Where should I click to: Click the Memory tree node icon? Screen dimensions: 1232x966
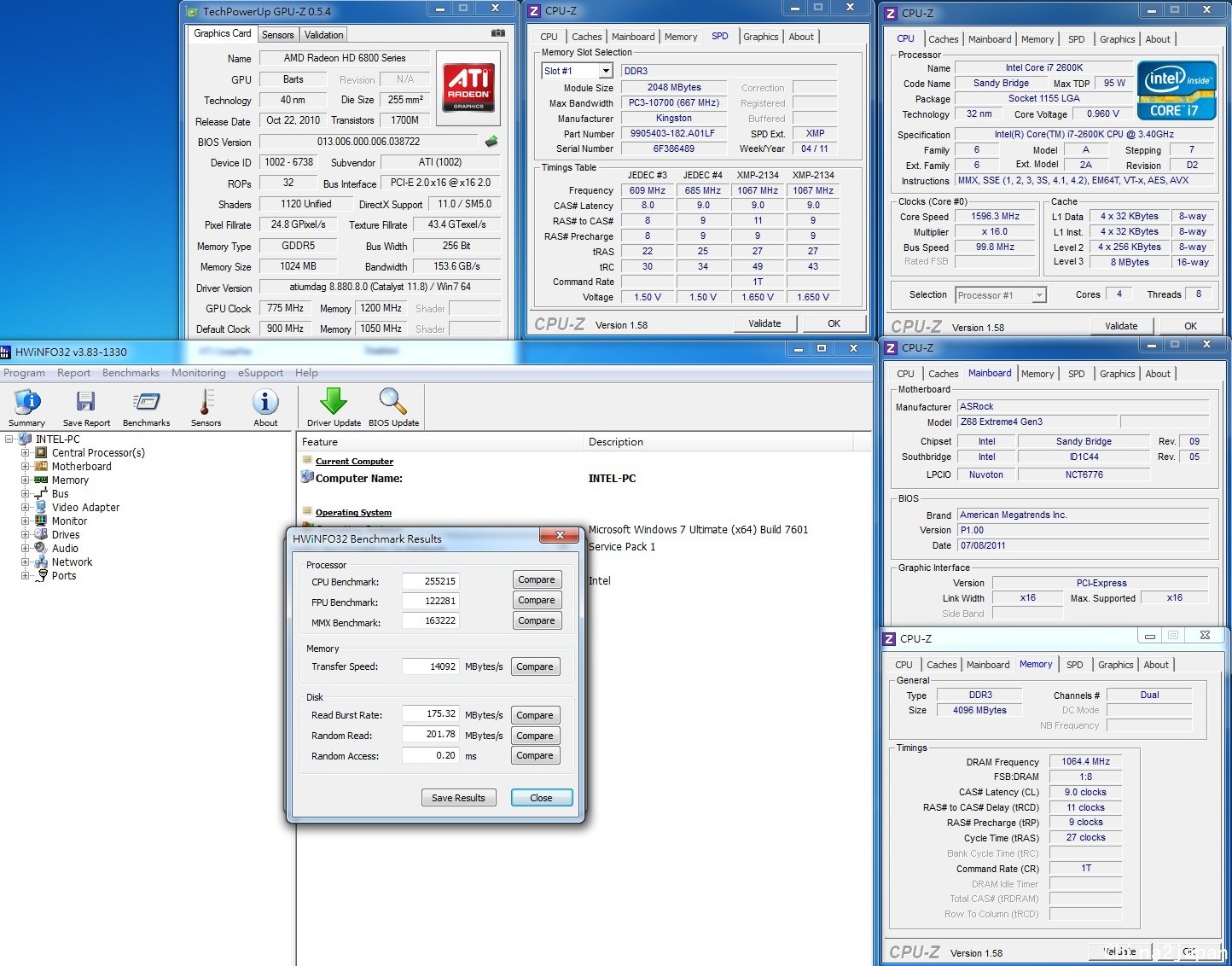41,480
